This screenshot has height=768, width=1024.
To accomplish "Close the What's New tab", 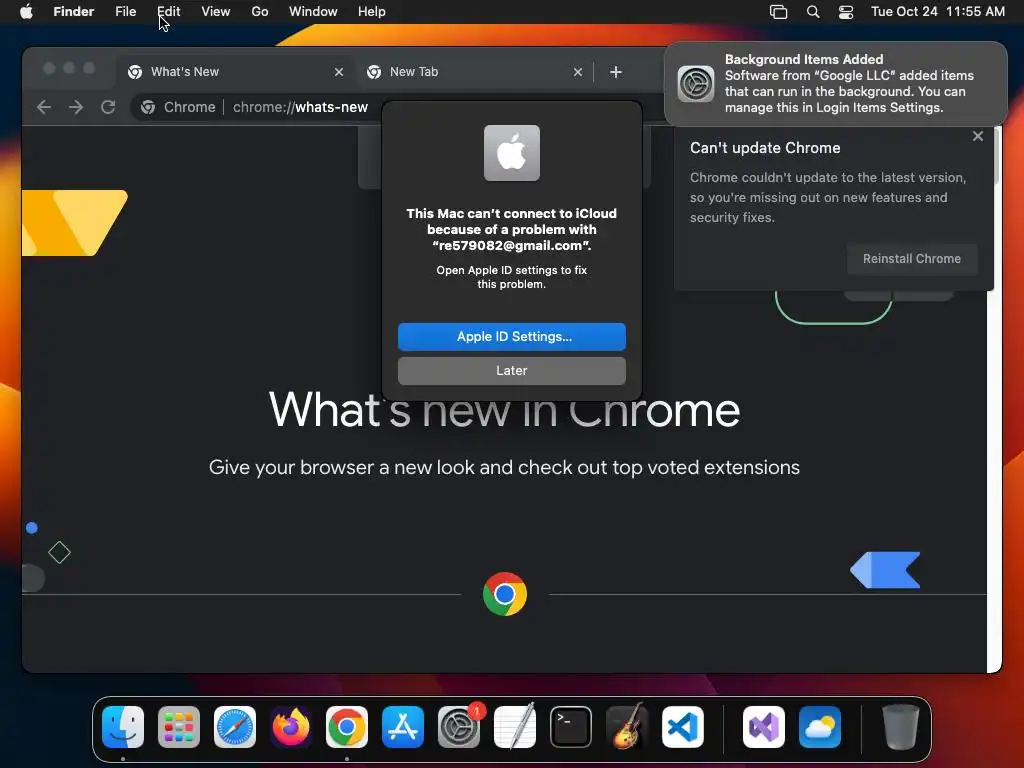I will click(338, 72).
